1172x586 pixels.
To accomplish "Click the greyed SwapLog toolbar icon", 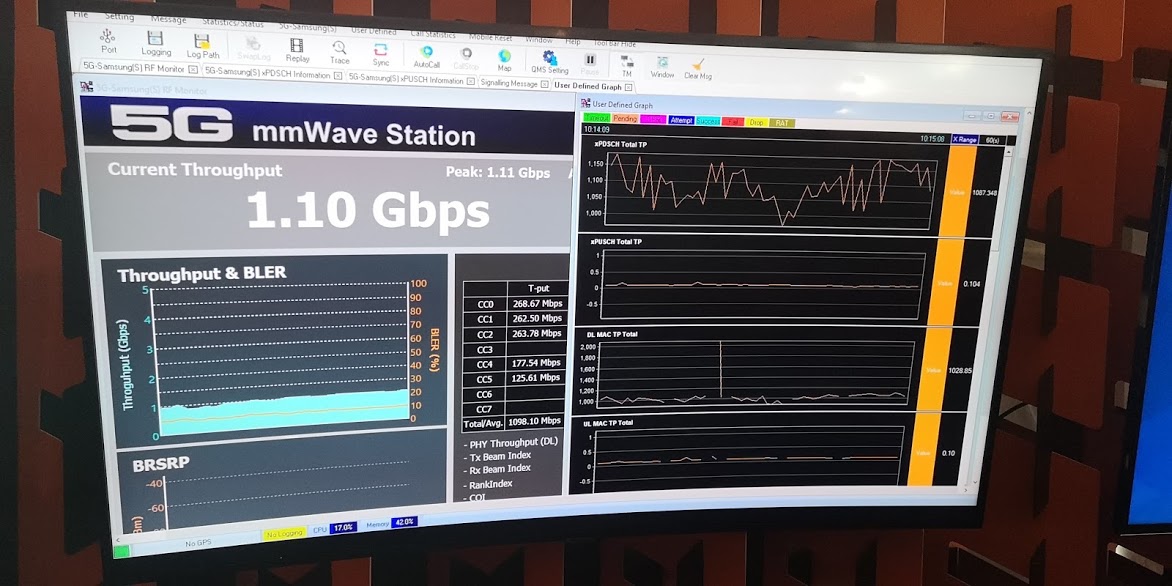I will [x=253, y=49].
